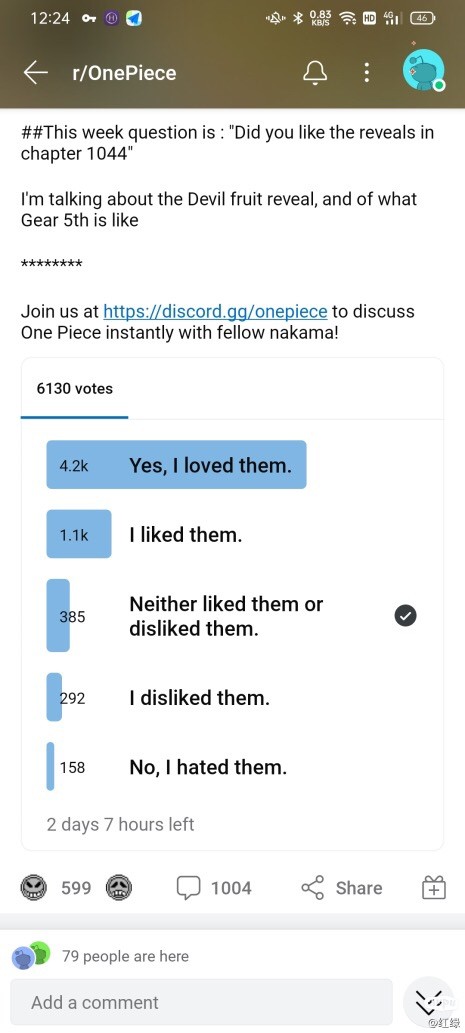This screenshot has height=1033, width=465.
Task: Tap the gift award icon
Action: click(434, 887)
